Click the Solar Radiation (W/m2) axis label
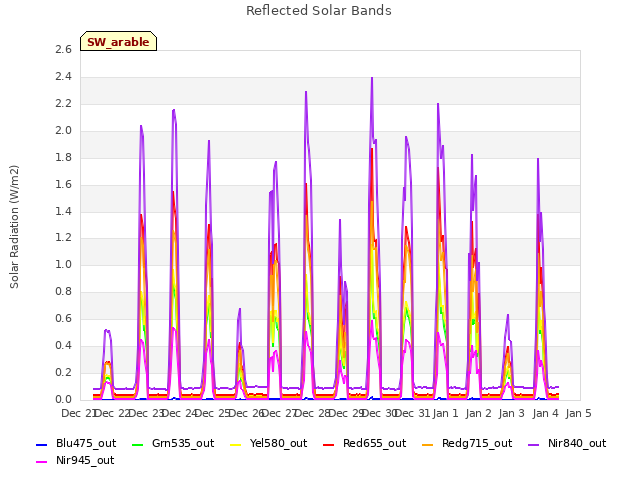This screenshot has width=640, height=480. point(14,227)
